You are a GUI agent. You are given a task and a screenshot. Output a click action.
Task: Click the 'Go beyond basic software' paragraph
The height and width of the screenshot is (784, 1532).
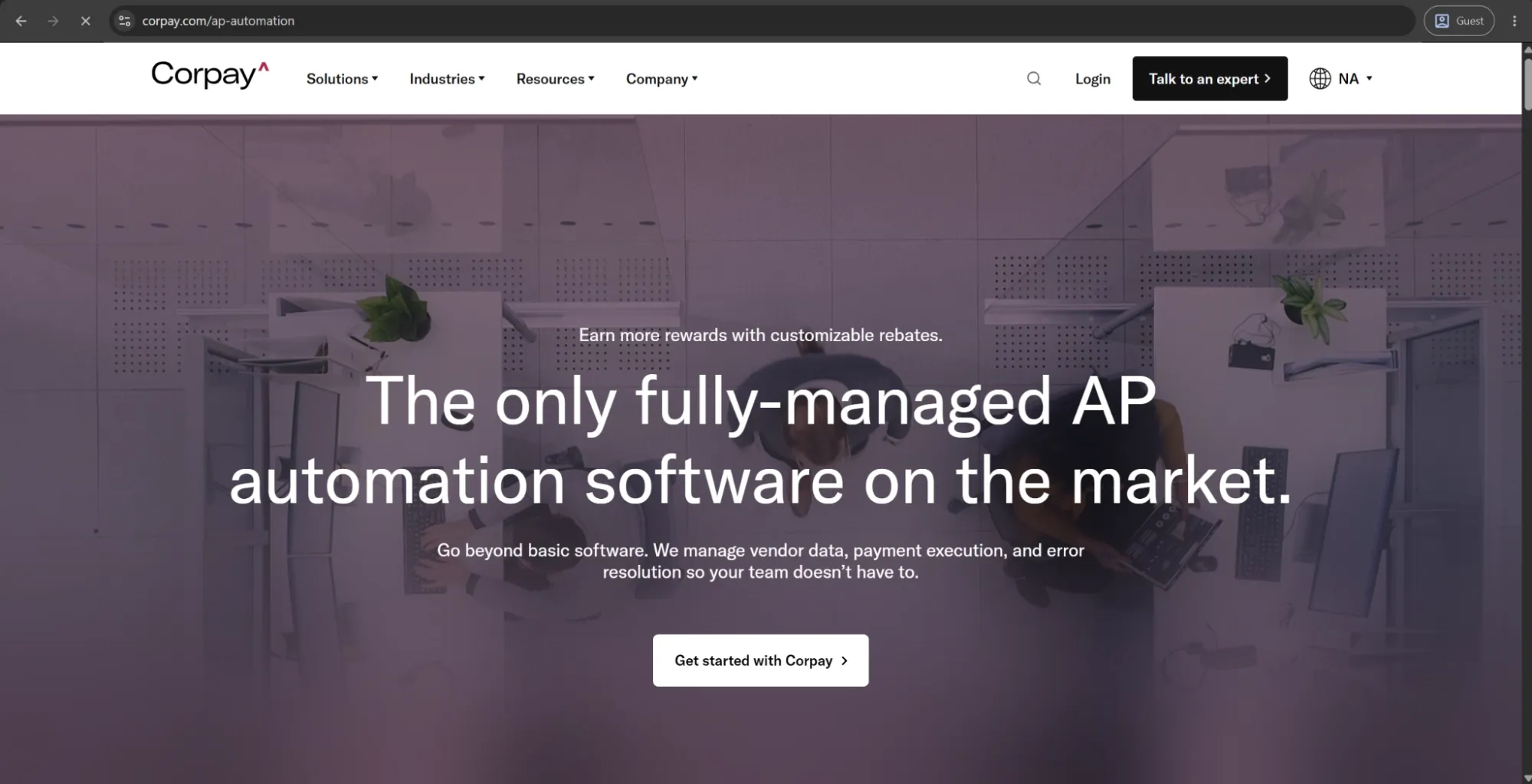[x=760, y=561]
